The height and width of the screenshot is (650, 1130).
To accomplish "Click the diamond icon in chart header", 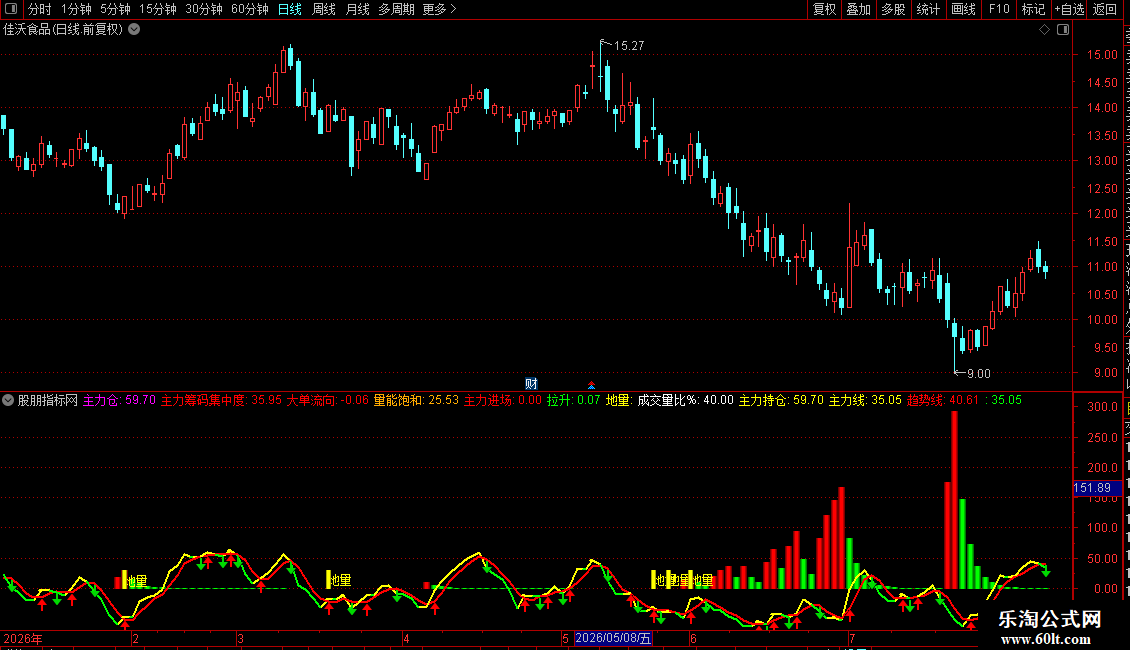I will click(x=1044, y=30).
